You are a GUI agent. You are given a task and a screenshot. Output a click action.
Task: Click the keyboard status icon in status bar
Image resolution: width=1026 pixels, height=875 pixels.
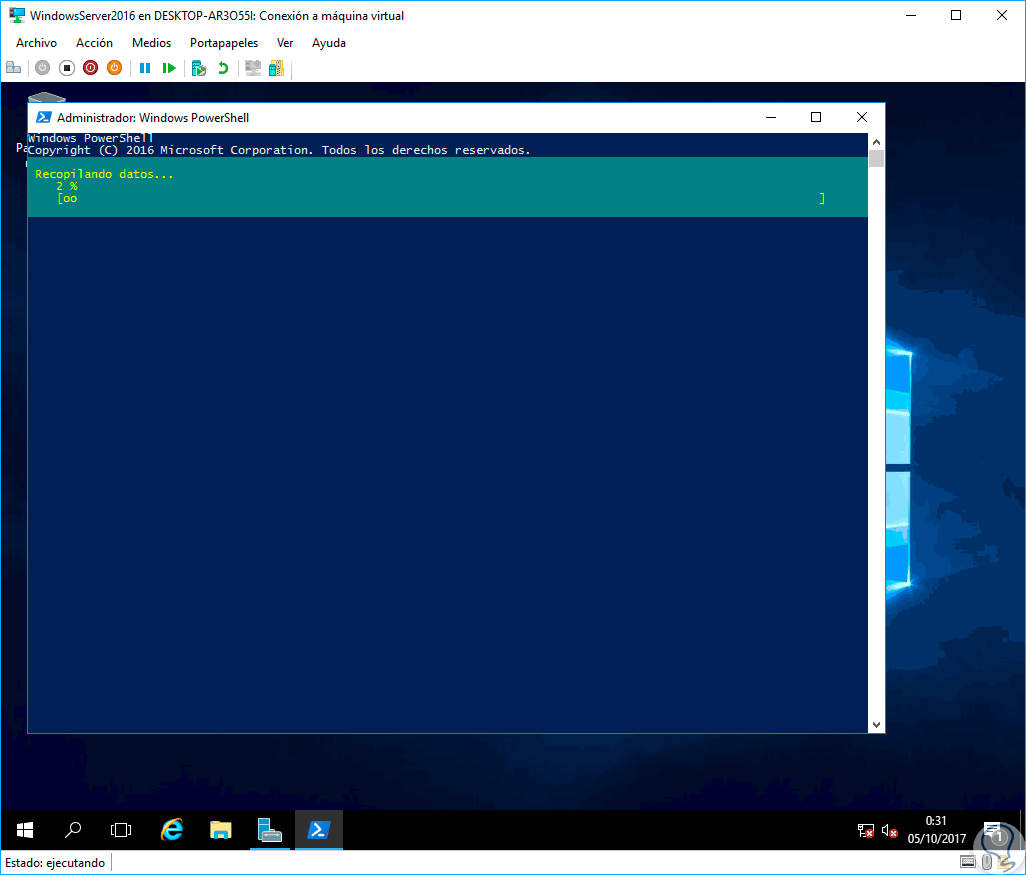click(968, 862)
